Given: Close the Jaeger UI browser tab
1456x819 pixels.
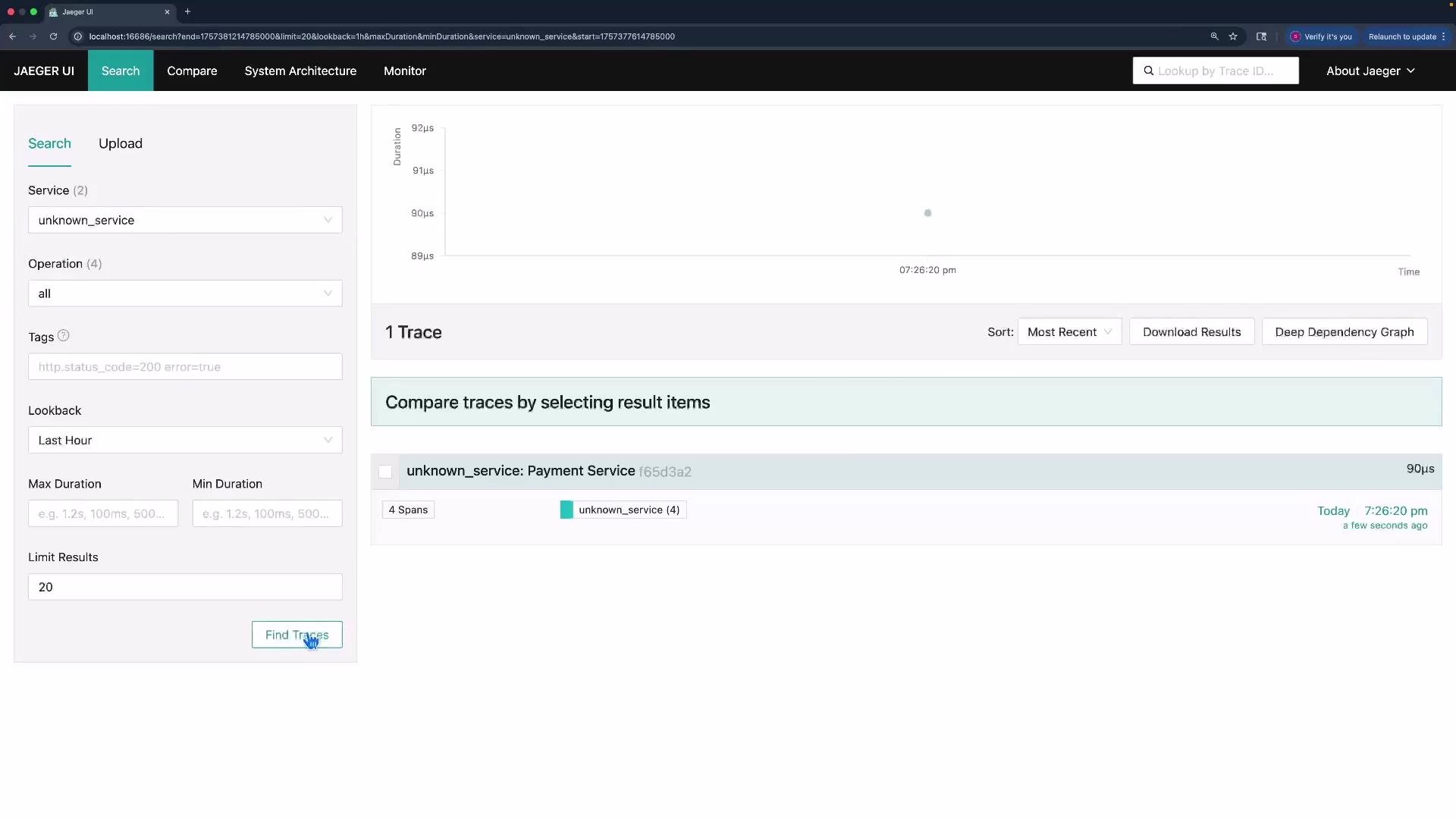Looking at the screenshot, I should tap(167, 12).
